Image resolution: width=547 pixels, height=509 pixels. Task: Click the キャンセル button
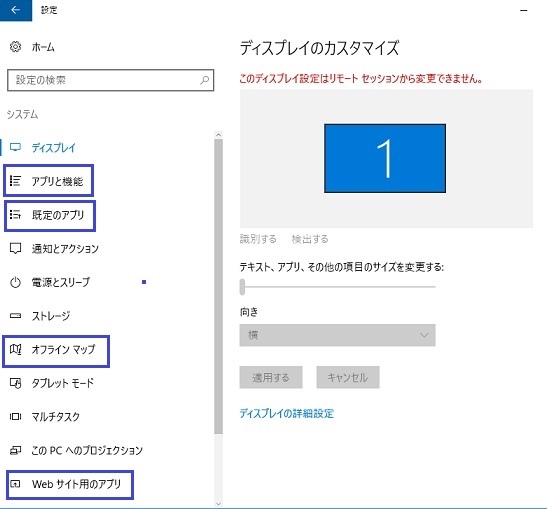(x=348, y=377)
